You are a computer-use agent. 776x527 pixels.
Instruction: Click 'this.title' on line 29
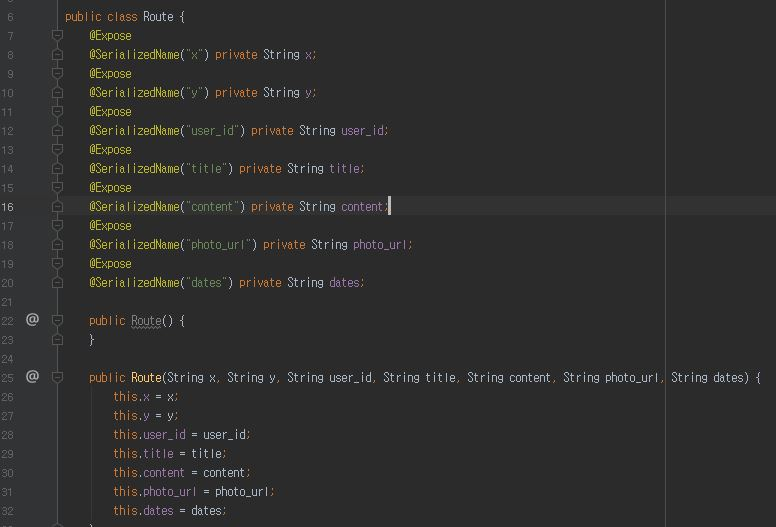pos(143,454)
